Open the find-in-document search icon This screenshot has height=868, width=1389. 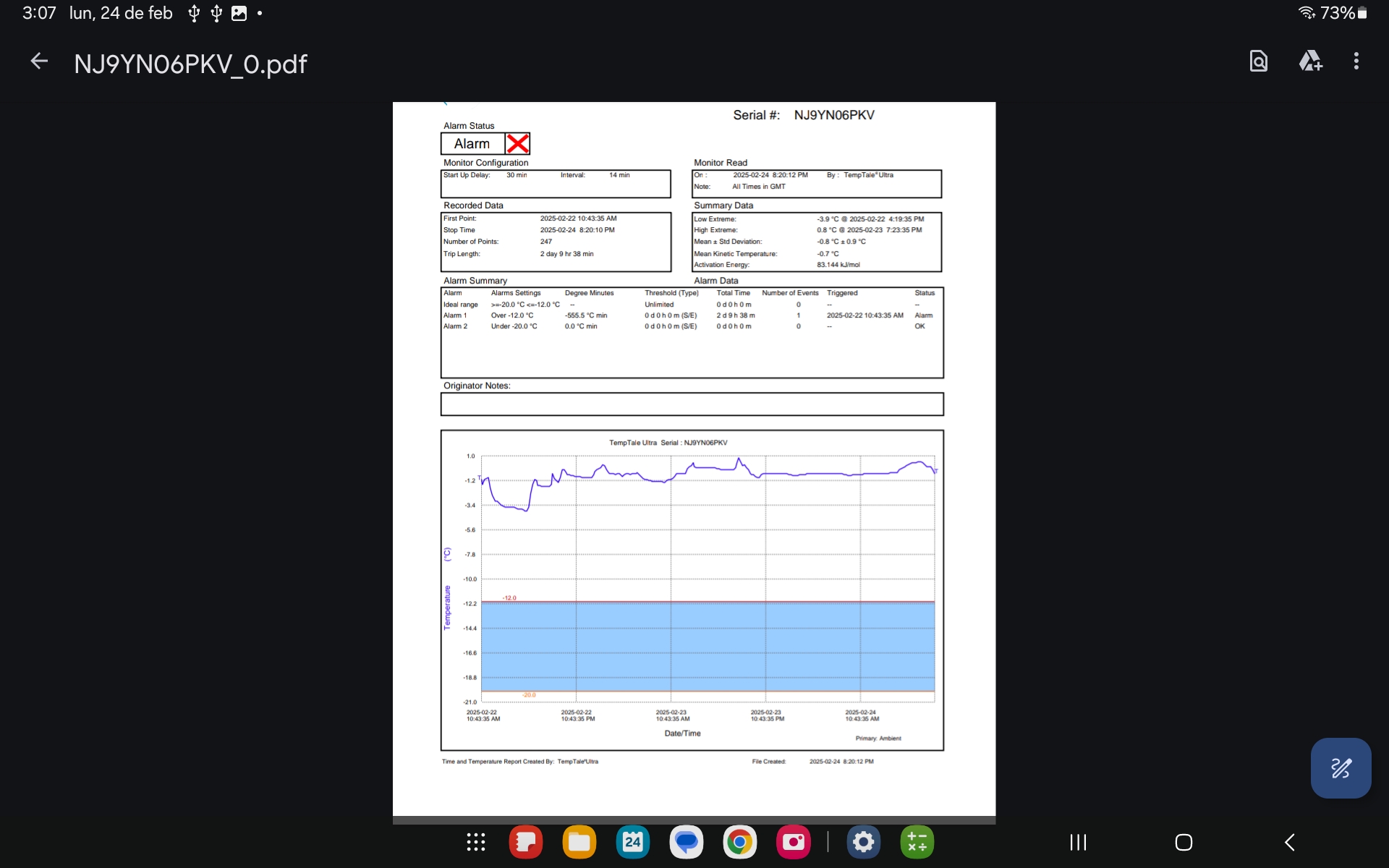1259,61
